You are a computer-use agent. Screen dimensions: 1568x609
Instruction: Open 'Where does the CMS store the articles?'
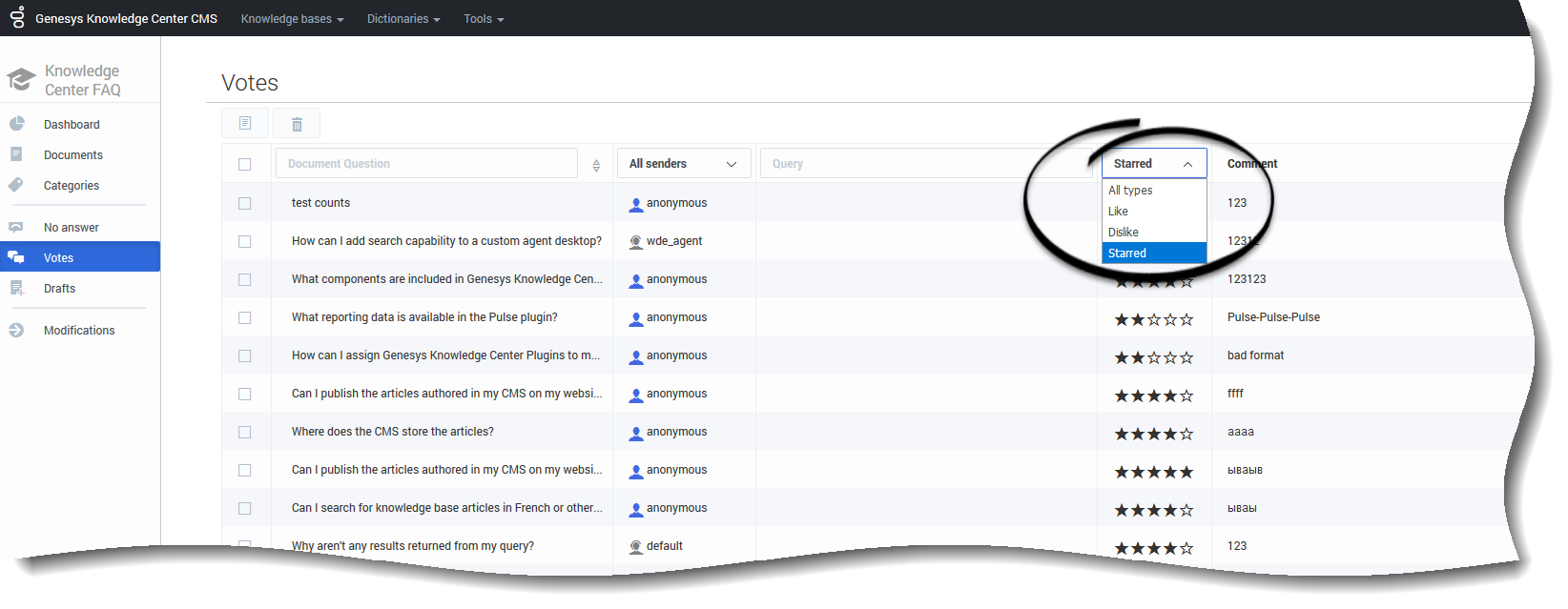(x=393, y=432)
